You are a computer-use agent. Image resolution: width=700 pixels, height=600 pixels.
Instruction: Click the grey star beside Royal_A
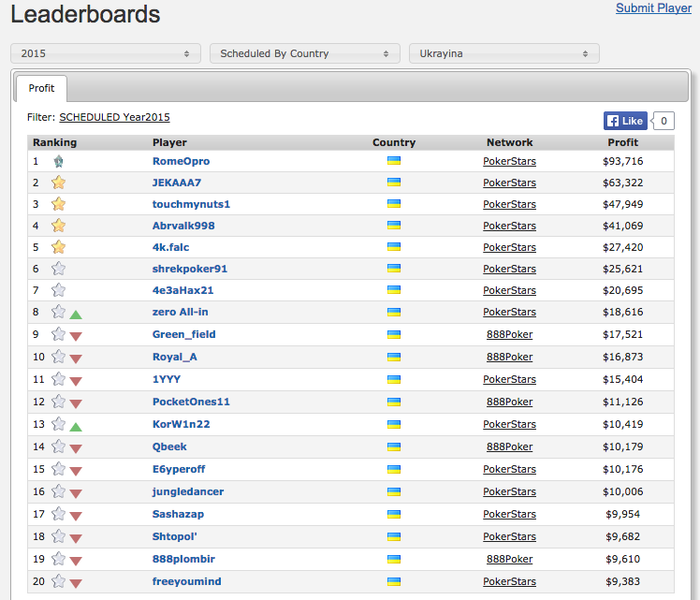coord(58,356)
